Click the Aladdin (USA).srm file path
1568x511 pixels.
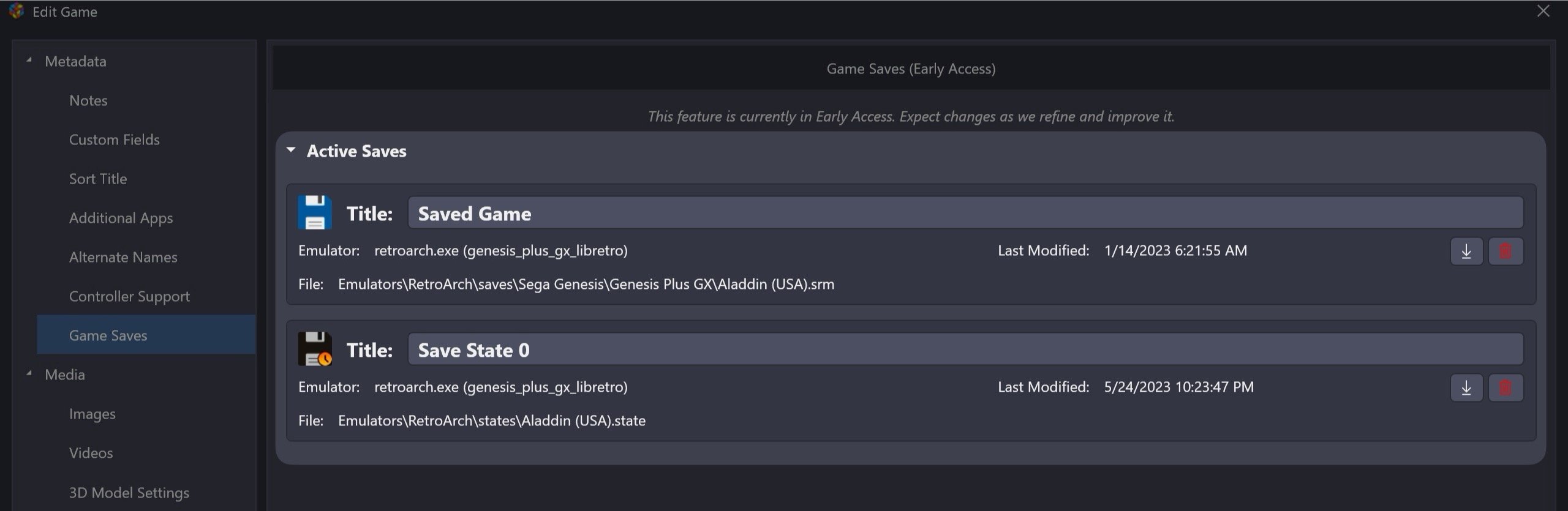586,284
